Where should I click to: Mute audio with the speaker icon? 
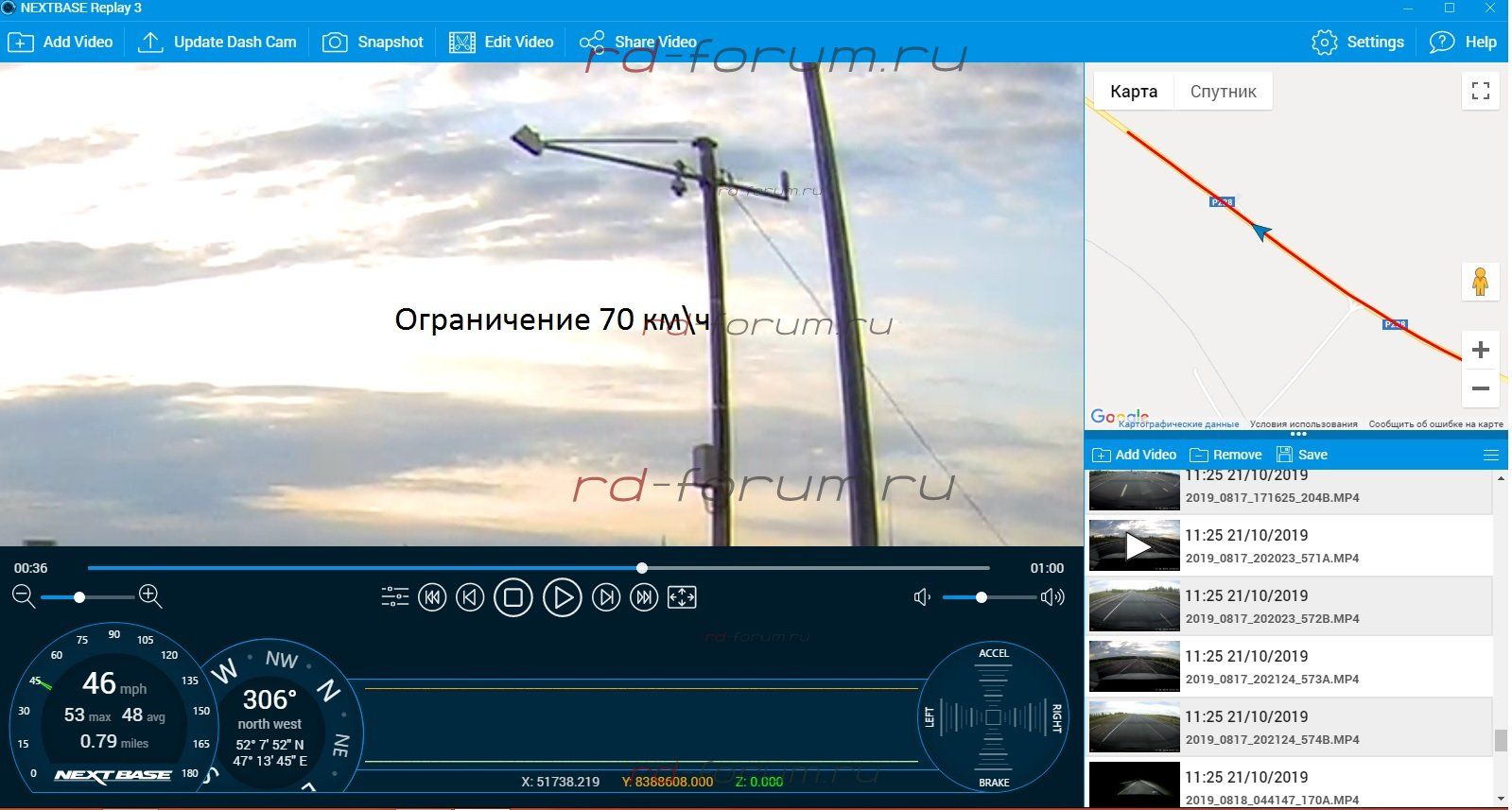pyautogui.click(x=922, y=597)
